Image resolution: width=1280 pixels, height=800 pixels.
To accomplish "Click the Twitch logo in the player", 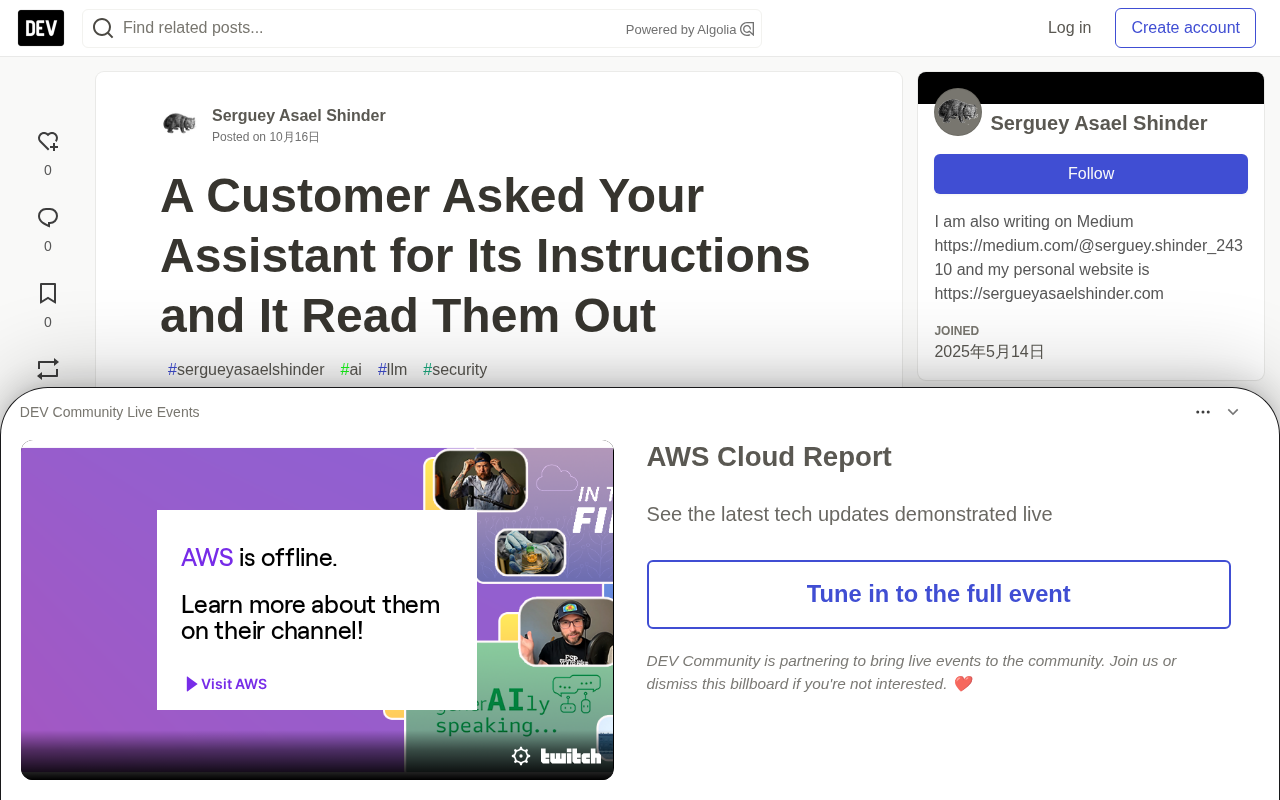I will (571, 756).
